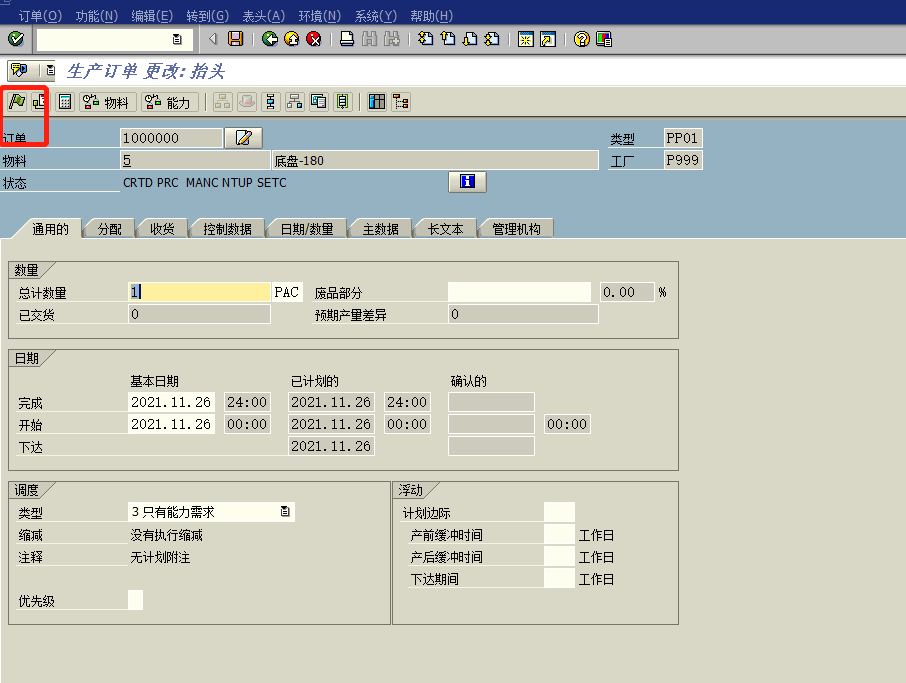
Task: Open the 转到(G) menu
Action: click(207, 16)
